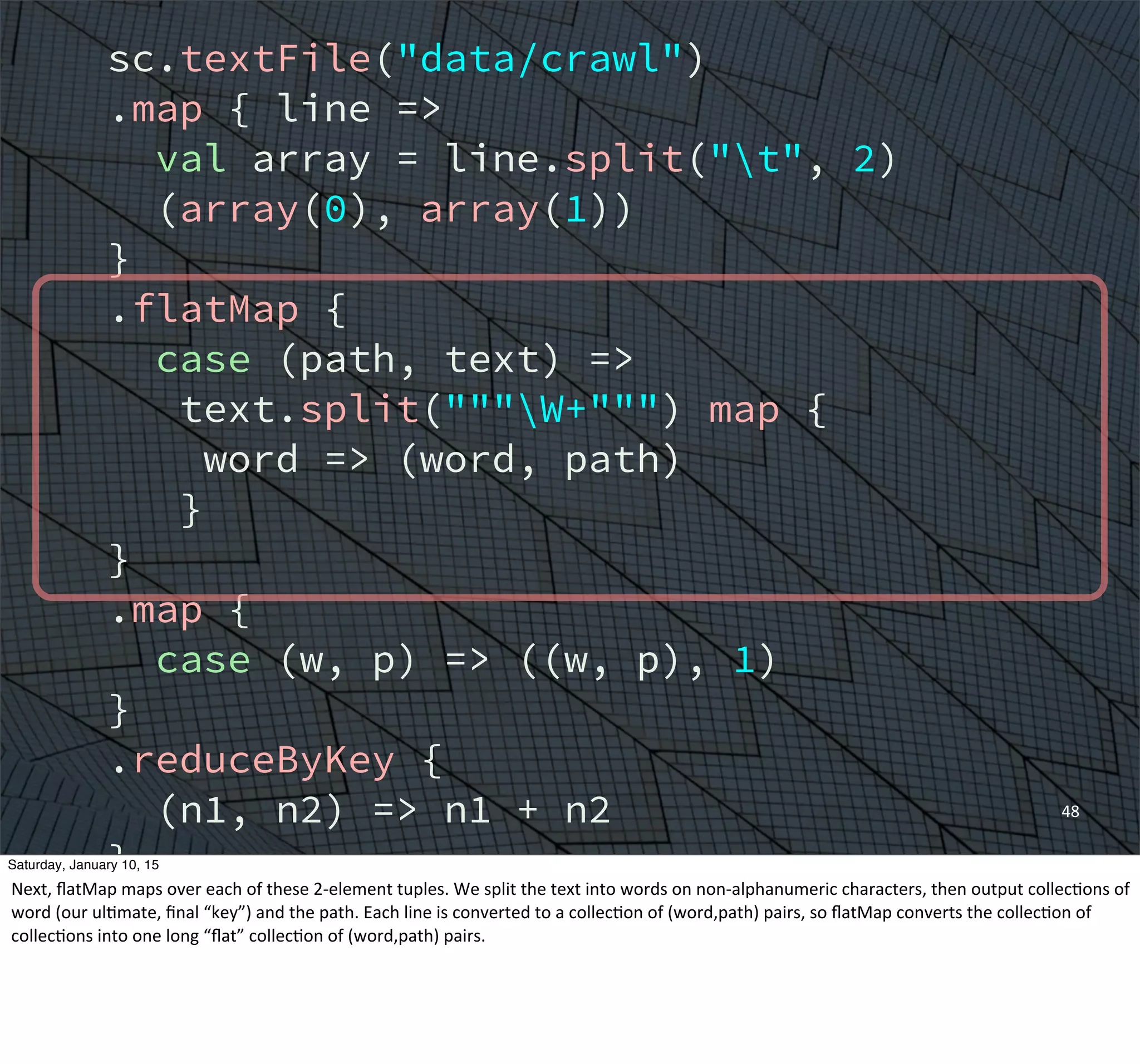Click the 'word => (word, path)' line

tap(441, 460)
